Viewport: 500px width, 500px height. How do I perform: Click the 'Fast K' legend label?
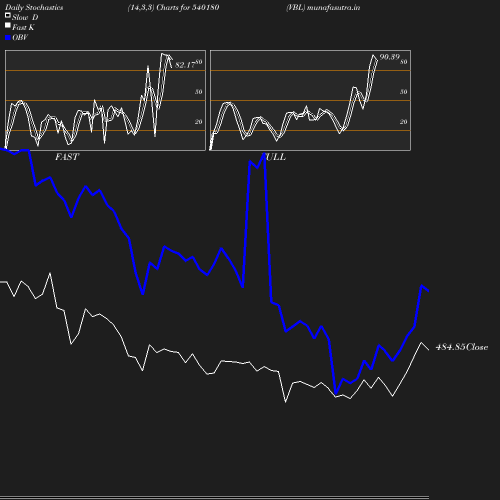click(23, 27)
